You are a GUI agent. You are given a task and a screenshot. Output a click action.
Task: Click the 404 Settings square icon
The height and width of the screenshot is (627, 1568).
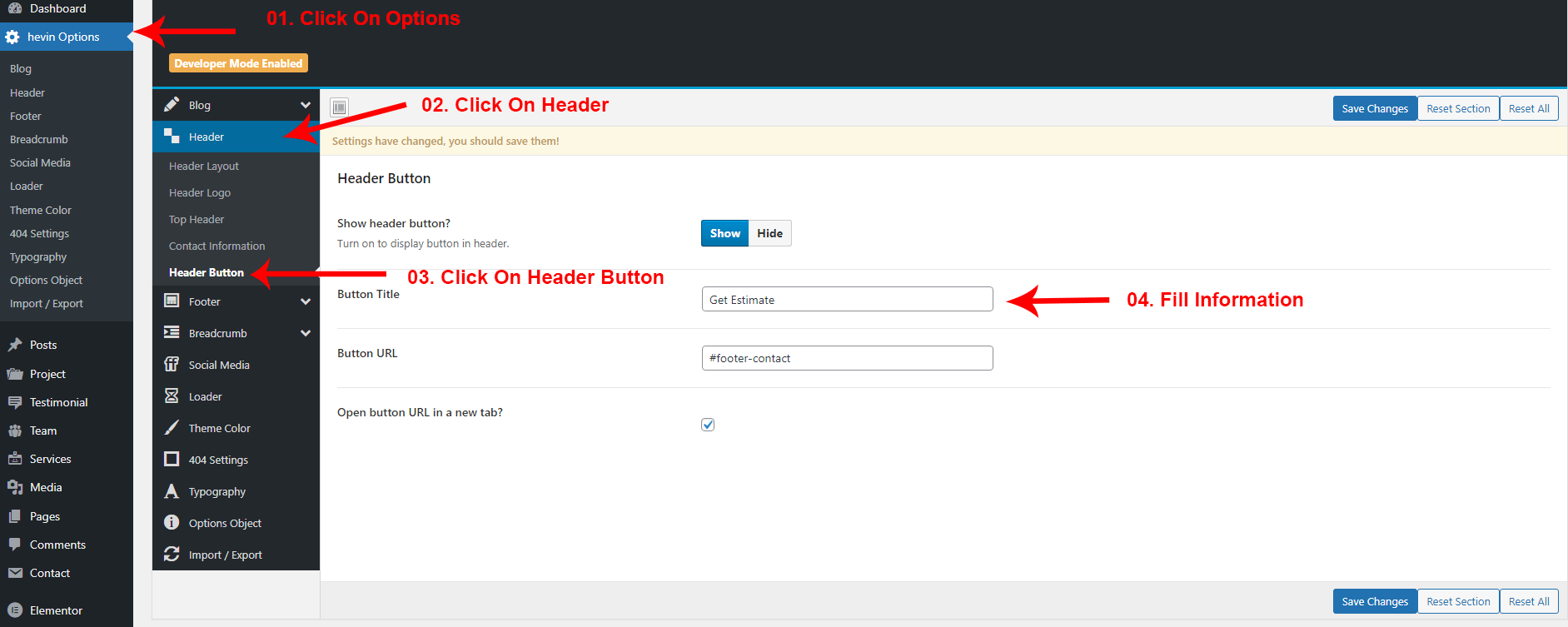point(172,460)
